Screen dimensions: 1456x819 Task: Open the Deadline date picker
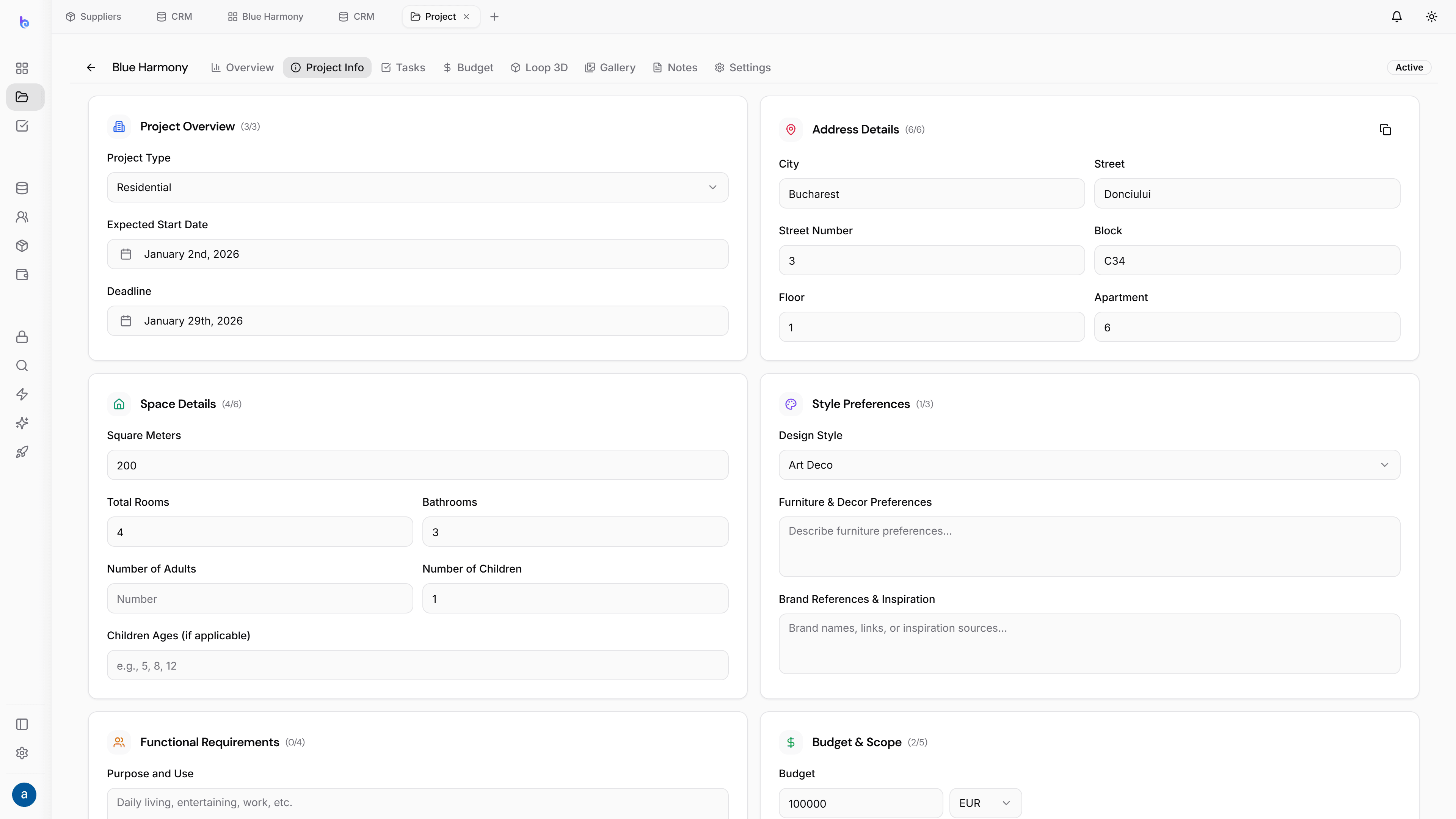click(x=418, y=321)
